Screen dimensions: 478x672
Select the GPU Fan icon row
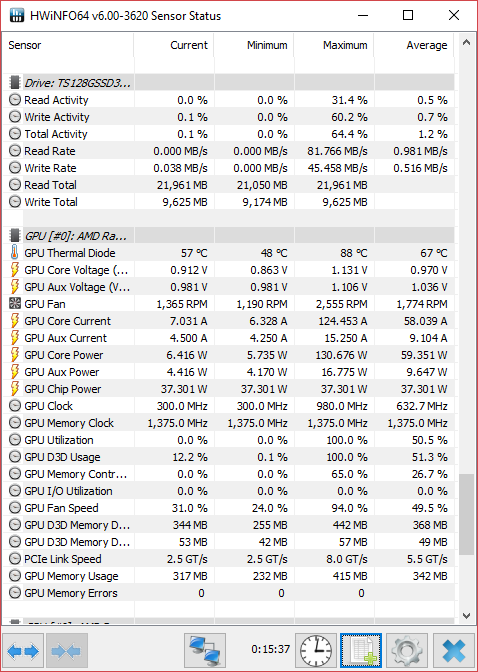(x=228, y=304)
